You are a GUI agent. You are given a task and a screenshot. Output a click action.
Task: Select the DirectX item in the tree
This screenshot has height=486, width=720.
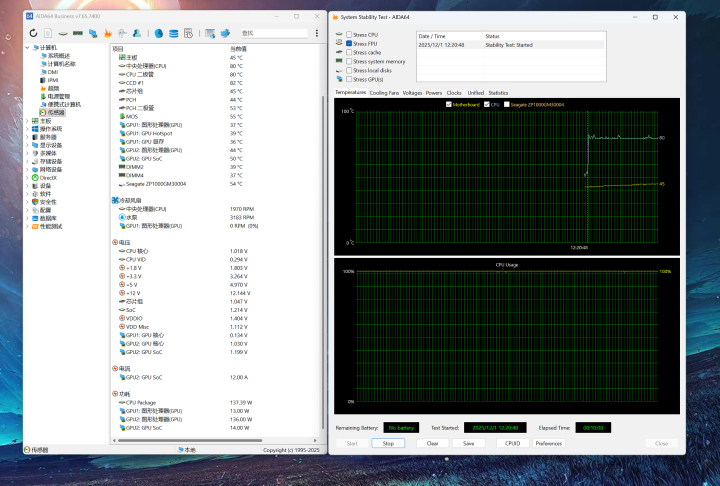[x=49, y=177]
